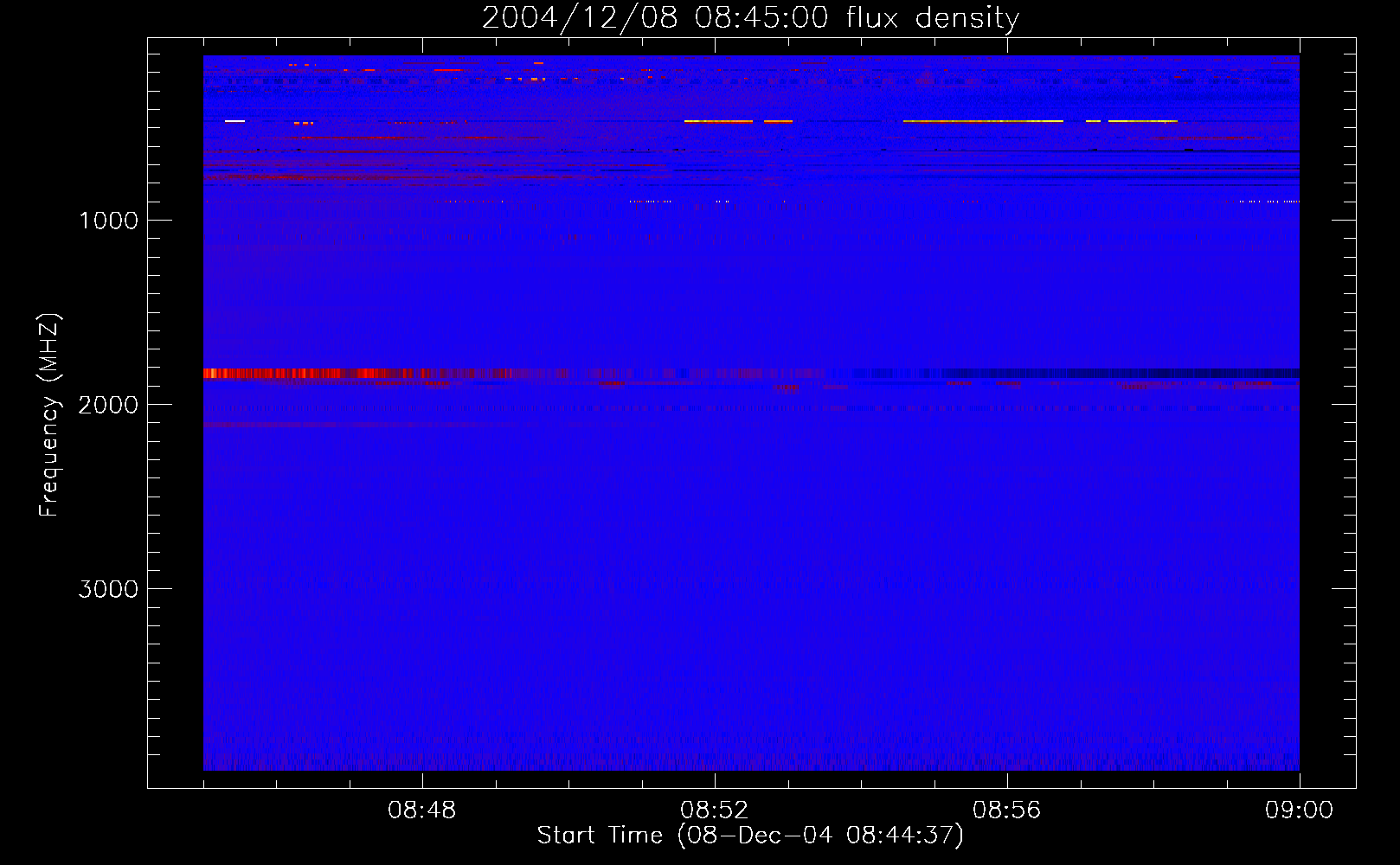The height and width of the screenshot is (865, 1400).
Task: Click the '3000' frequency tick label
Action: pyautogui.click(x=108, y=589)
